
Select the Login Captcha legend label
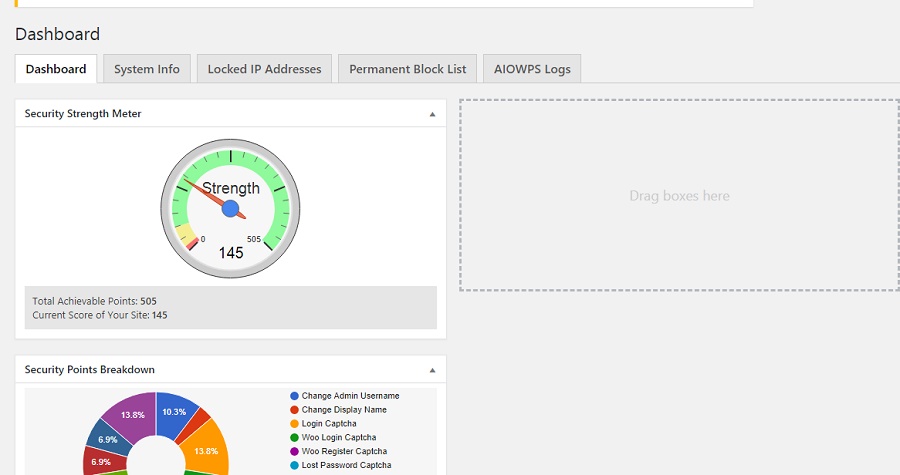tap(329, 423)
